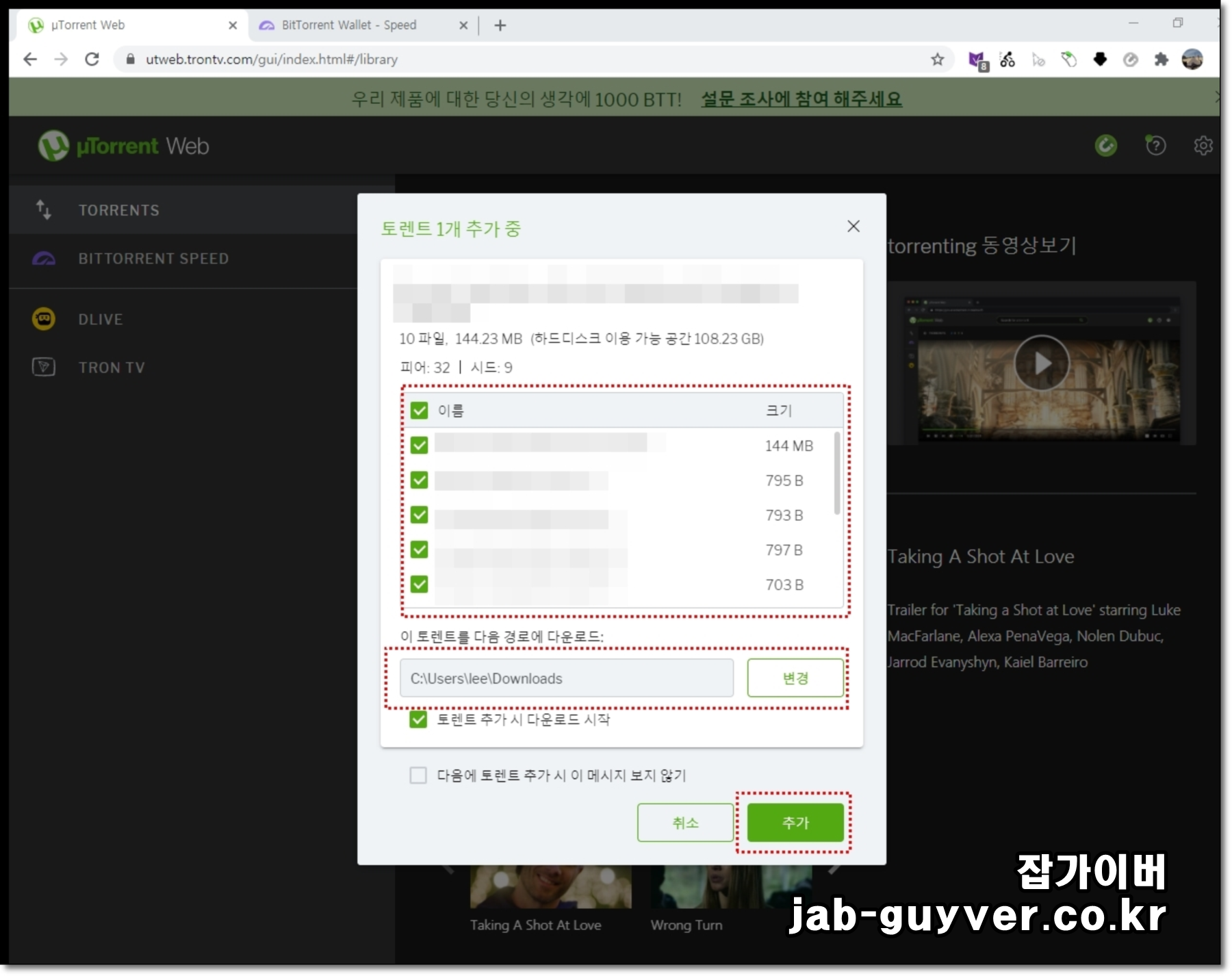The height and width of the screenshot is (976, 1232).
Task: Click the black shield extension icon
Action: pos(1100,59)
